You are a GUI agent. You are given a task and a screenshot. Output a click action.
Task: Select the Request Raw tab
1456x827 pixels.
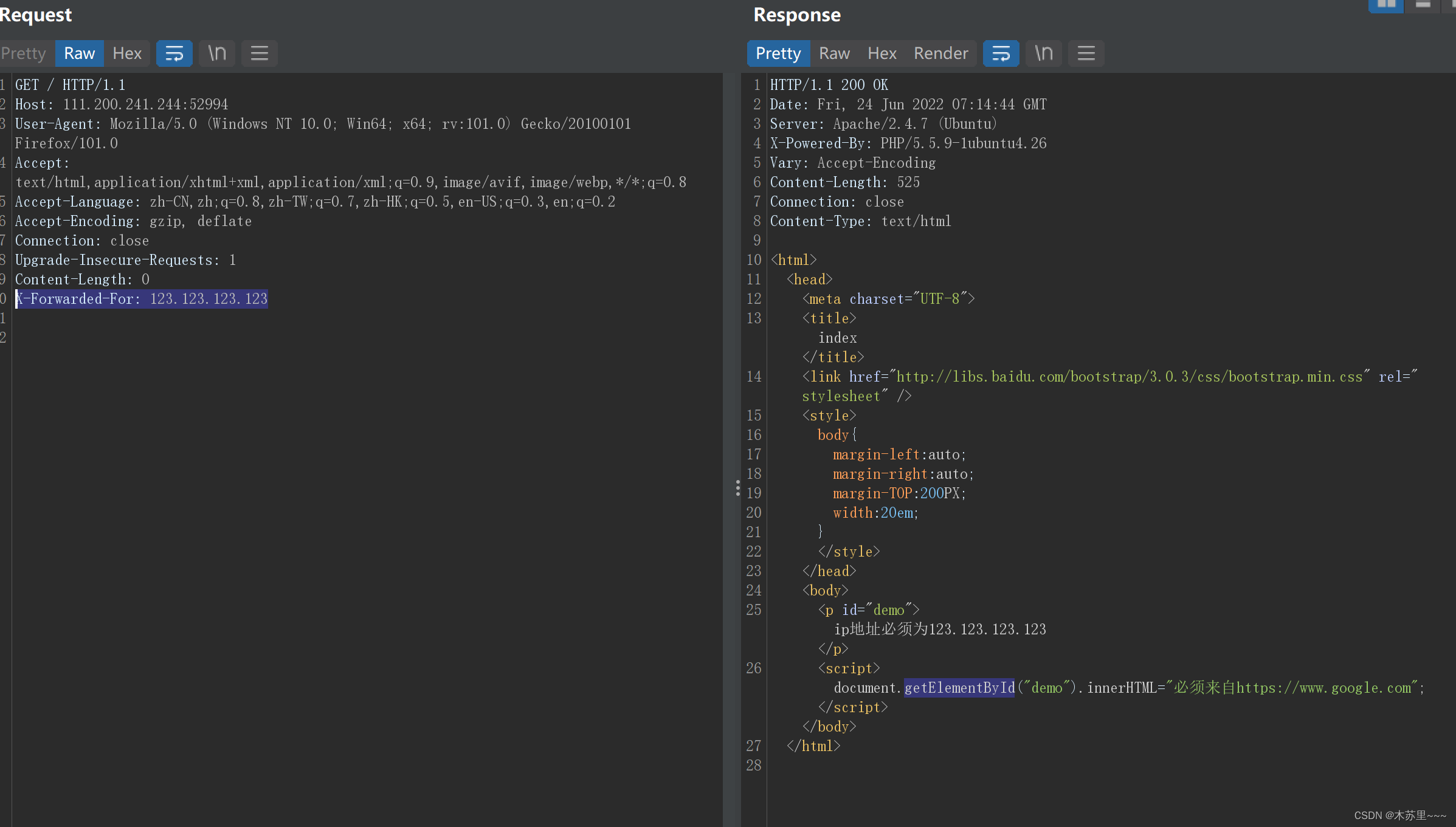tap(80, 53)
